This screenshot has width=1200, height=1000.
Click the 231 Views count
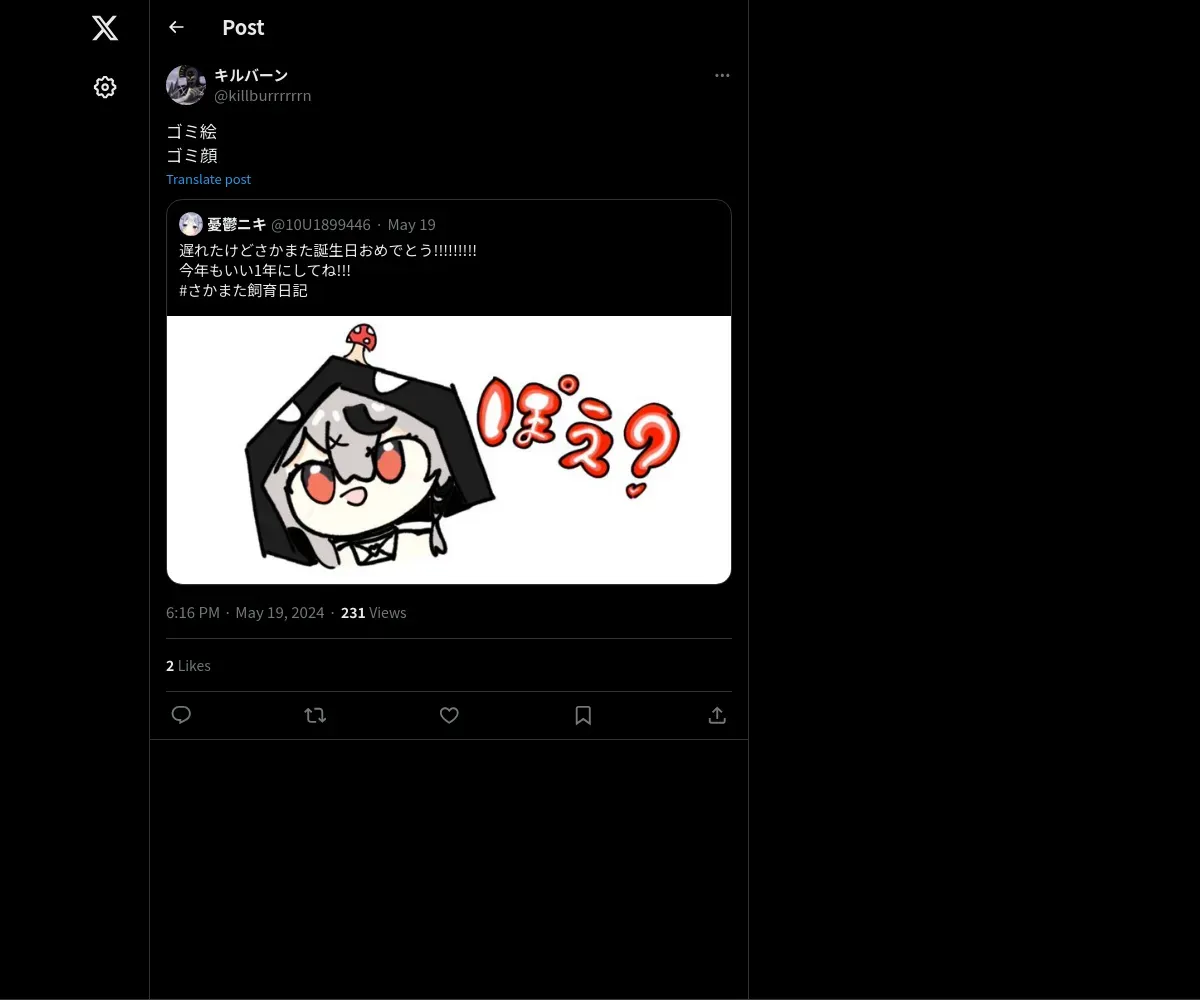(374, 612)
